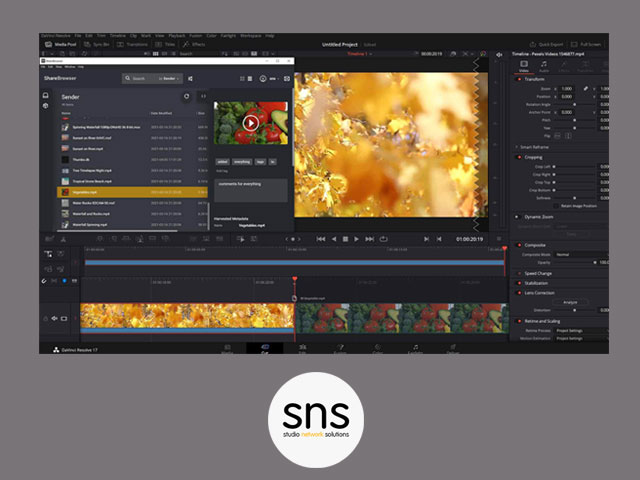Open the Retime Process dropdown
Image resolution: width=640 pixels, height=480 pixels.
click(581, 331)
